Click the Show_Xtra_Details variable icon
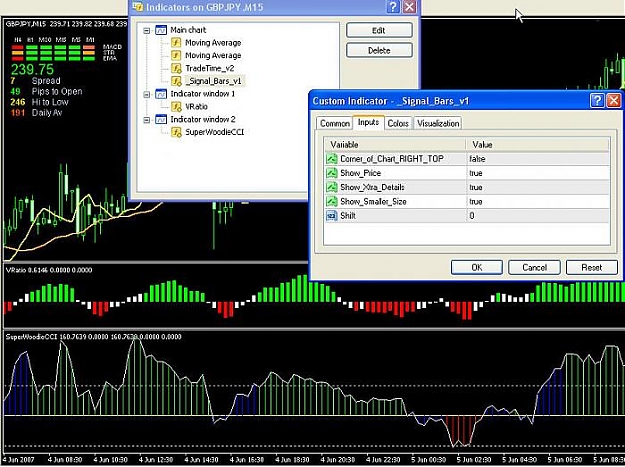The image size is (625, 467). [x=332, y=187]
